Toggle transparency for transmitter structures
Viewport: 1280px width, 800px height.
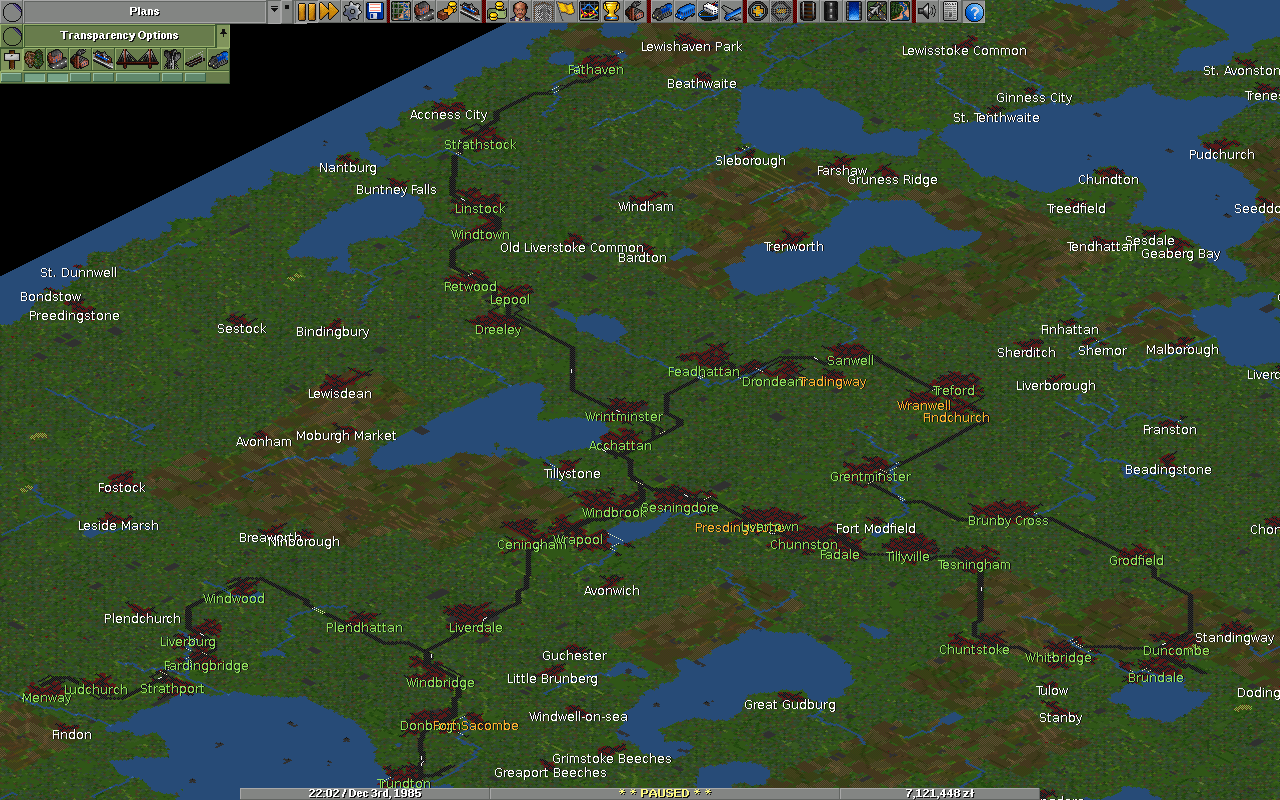(172, 60)
